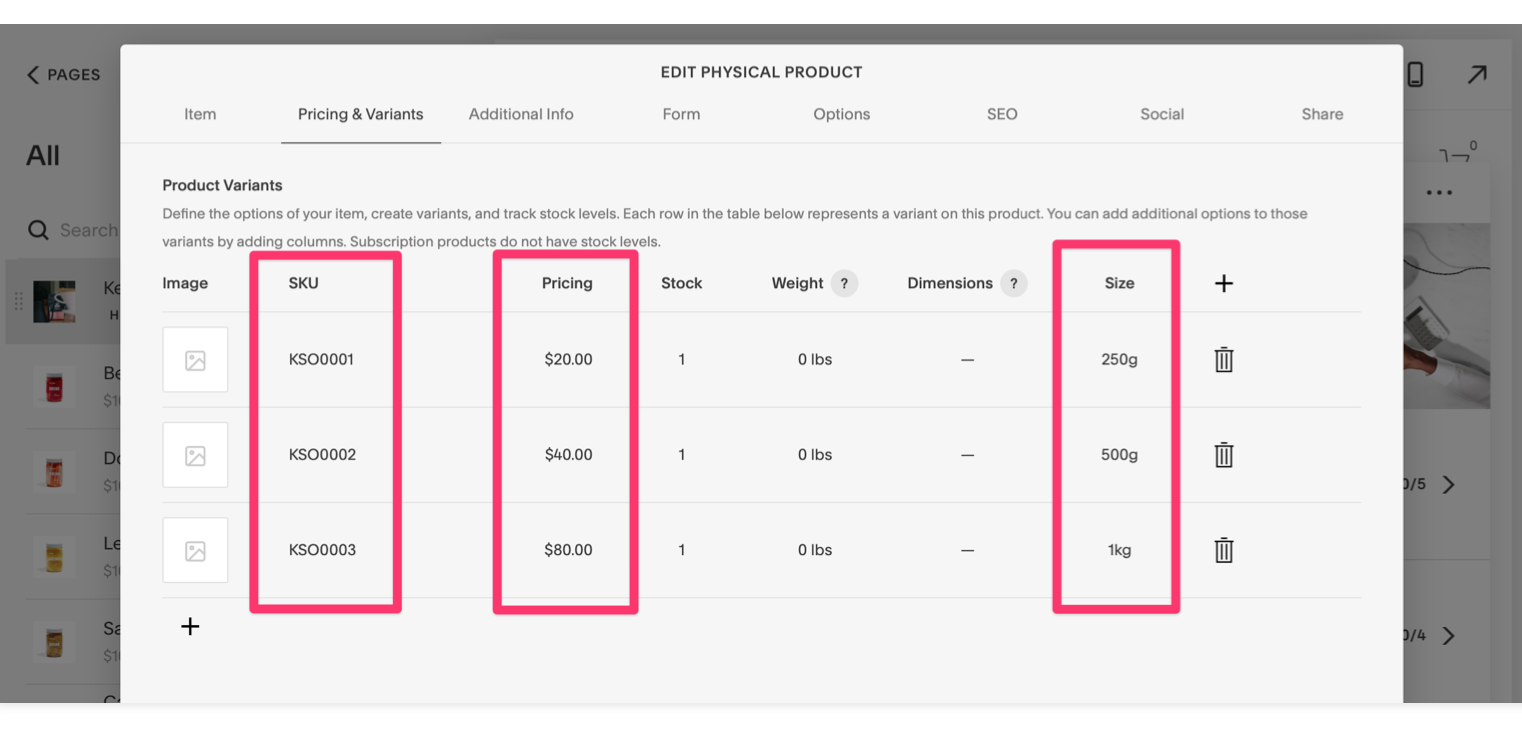Viewport: 1522px width, 734px height.
Task: Delete the KSO0002 variant with trash icon
Action: 1223,455
